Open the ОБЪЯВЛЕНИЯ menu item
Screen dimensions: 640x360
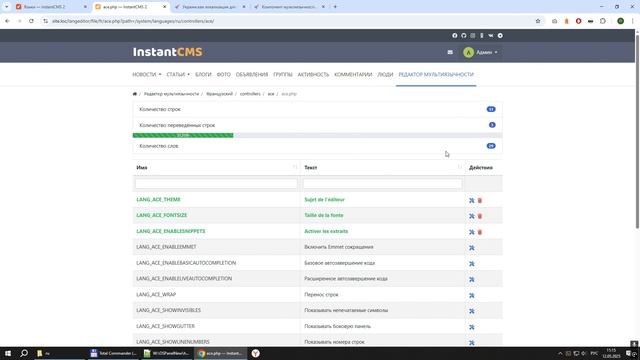(x=252, y=75)
